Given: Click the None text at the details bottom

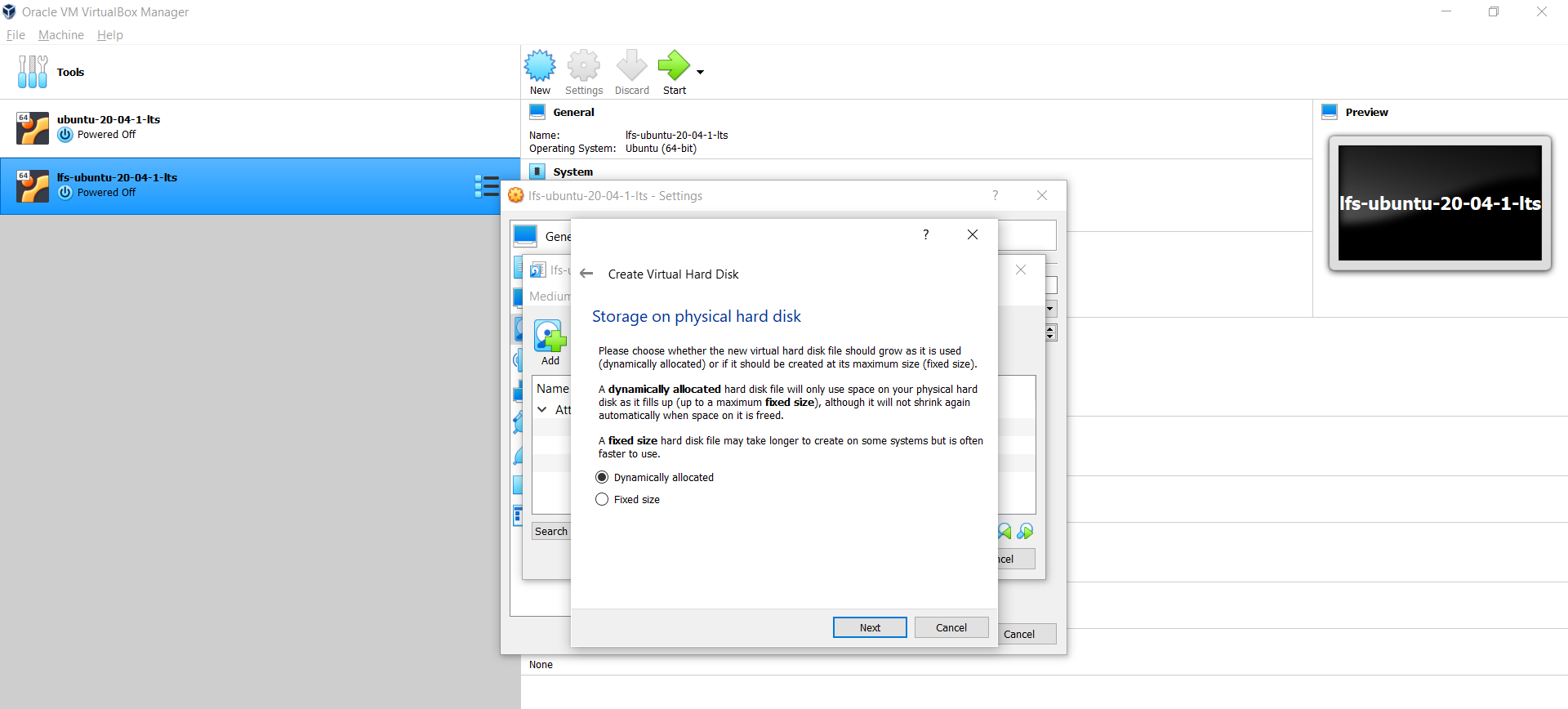Looking at the screenshot, I should click(541, 665).
